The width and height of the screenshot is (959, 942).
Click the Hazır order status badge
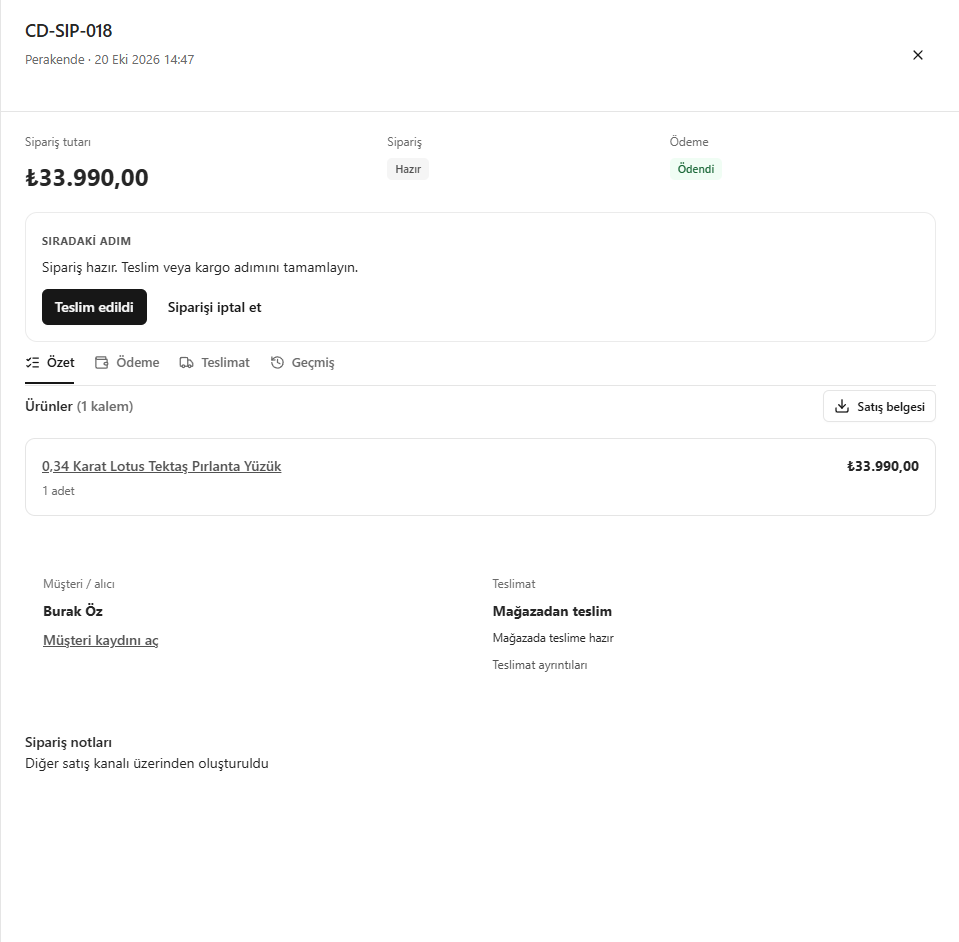point(408,169)
